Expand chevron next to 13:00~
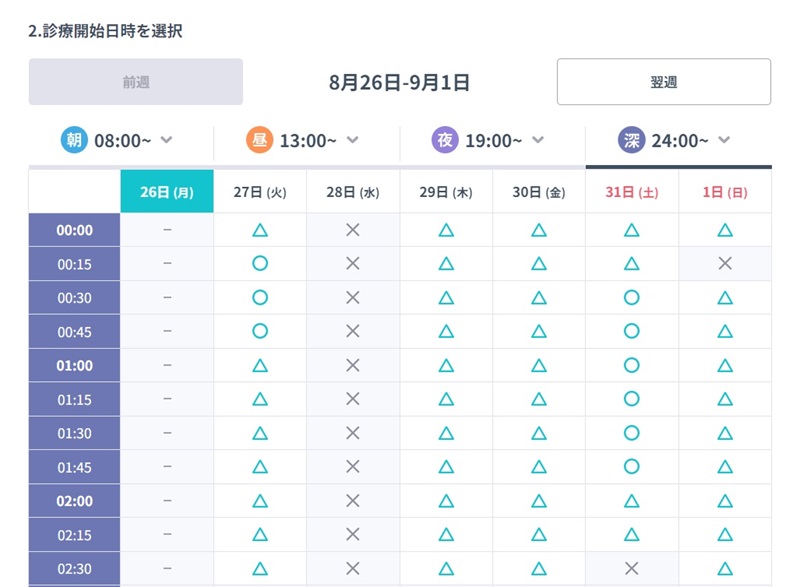This screenshot has height=587, width=800. pos(353,140)
